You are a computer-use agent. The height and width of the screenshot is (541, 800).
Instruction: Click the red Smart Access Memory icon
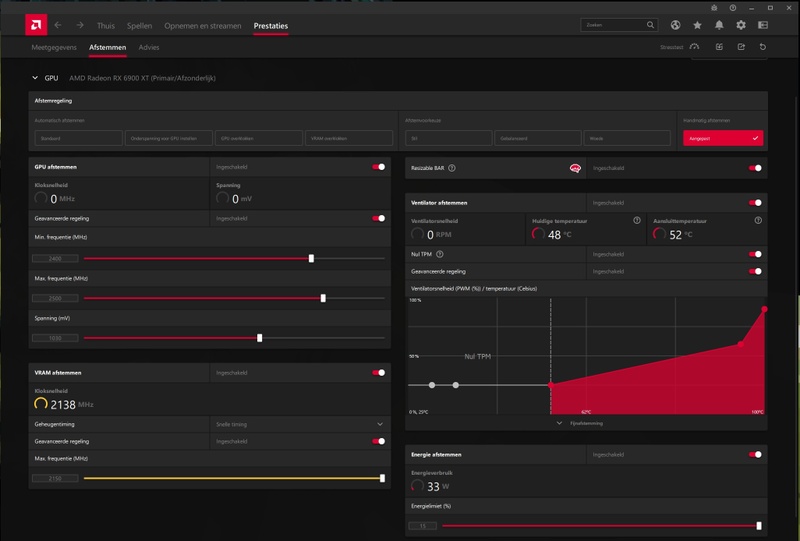[x=575, y=168]
